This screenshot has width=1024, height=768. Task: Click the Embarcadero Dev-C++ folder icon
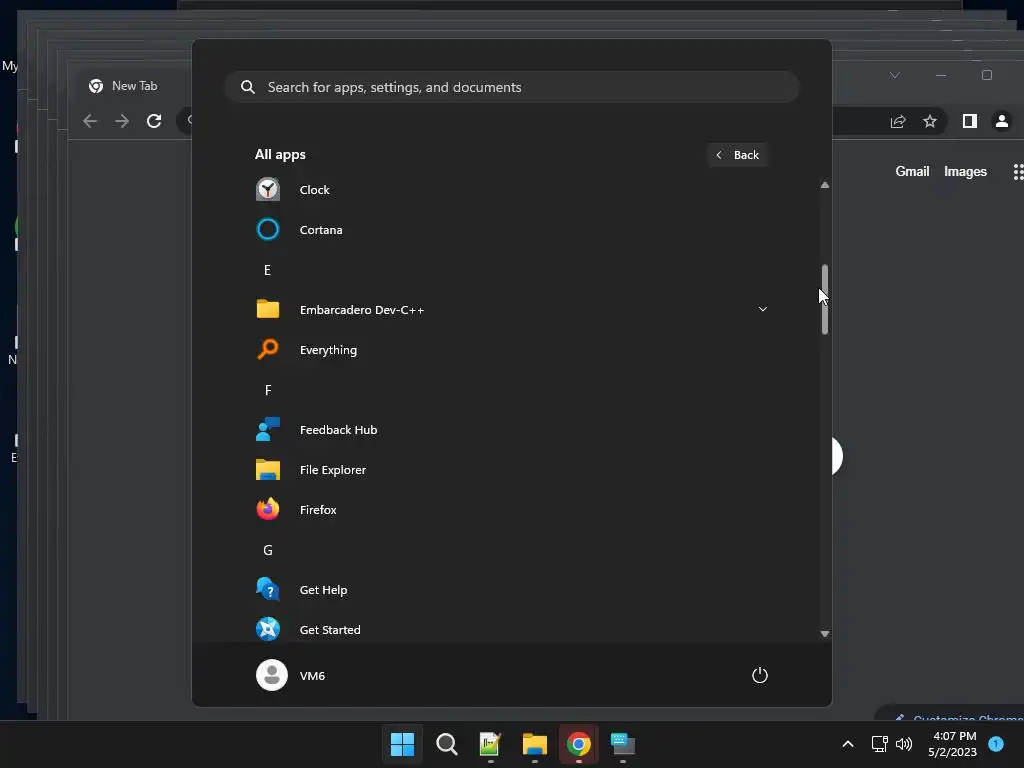268,310
